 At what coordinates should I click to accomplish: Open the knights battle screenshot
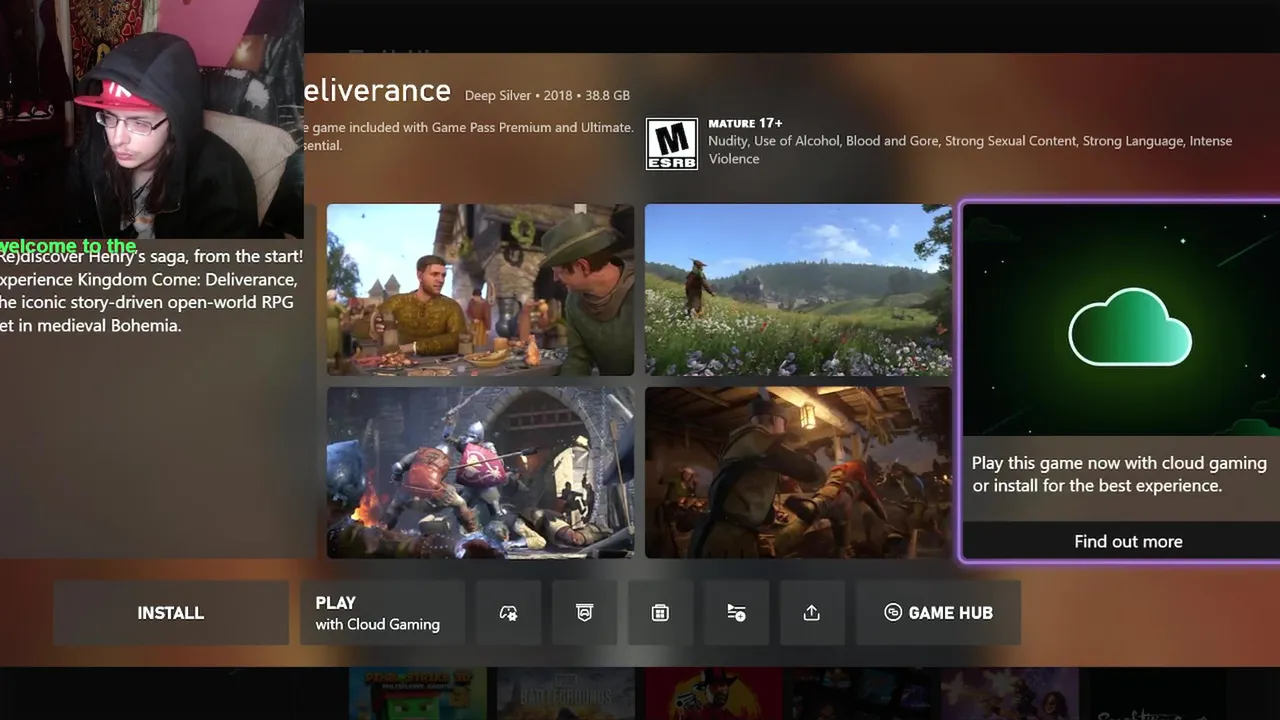[480, 472]
